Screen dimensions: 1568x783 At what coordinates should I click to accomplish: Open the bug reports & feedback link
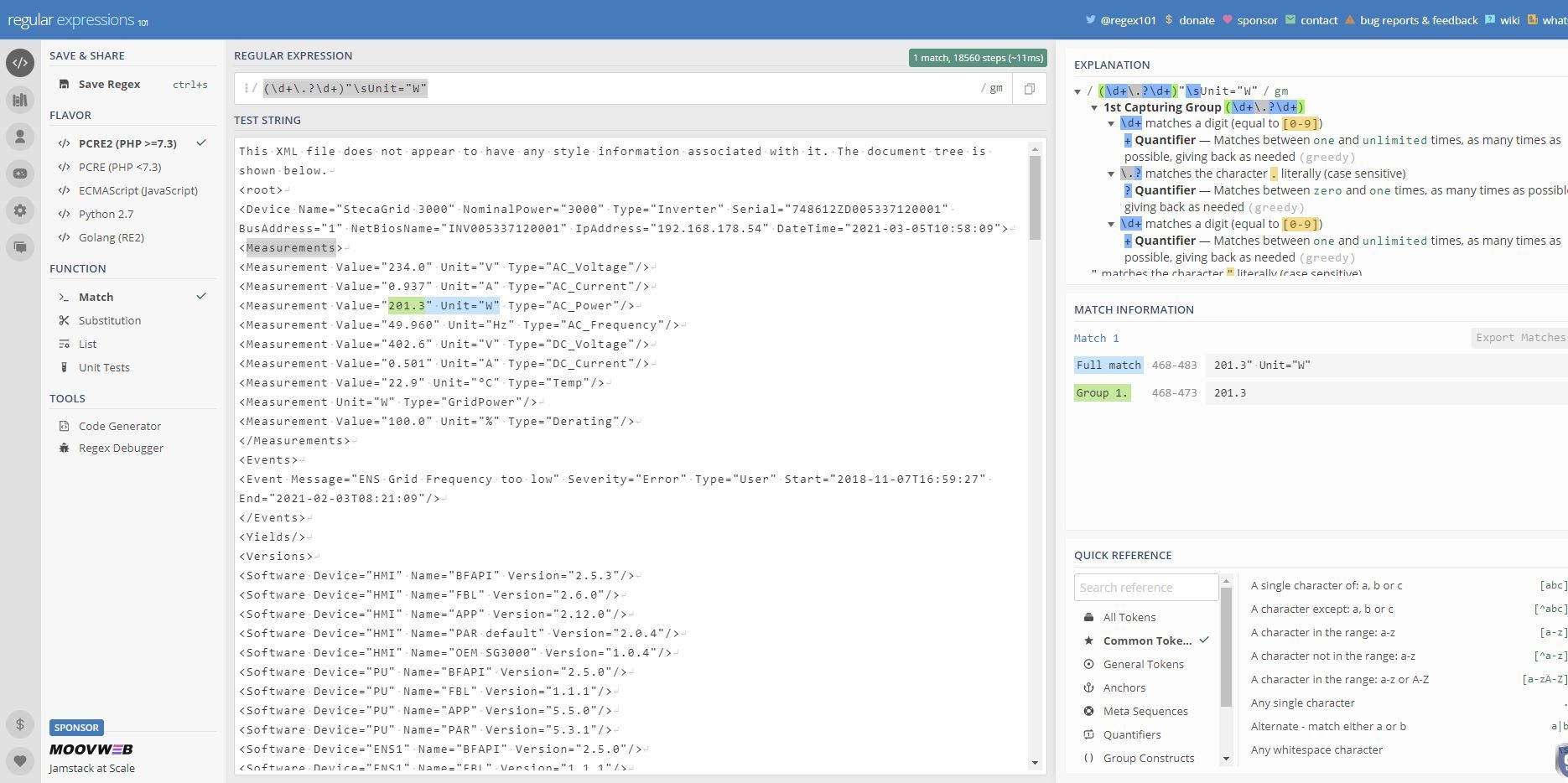pyautogui.click(x=1411, y=20)
